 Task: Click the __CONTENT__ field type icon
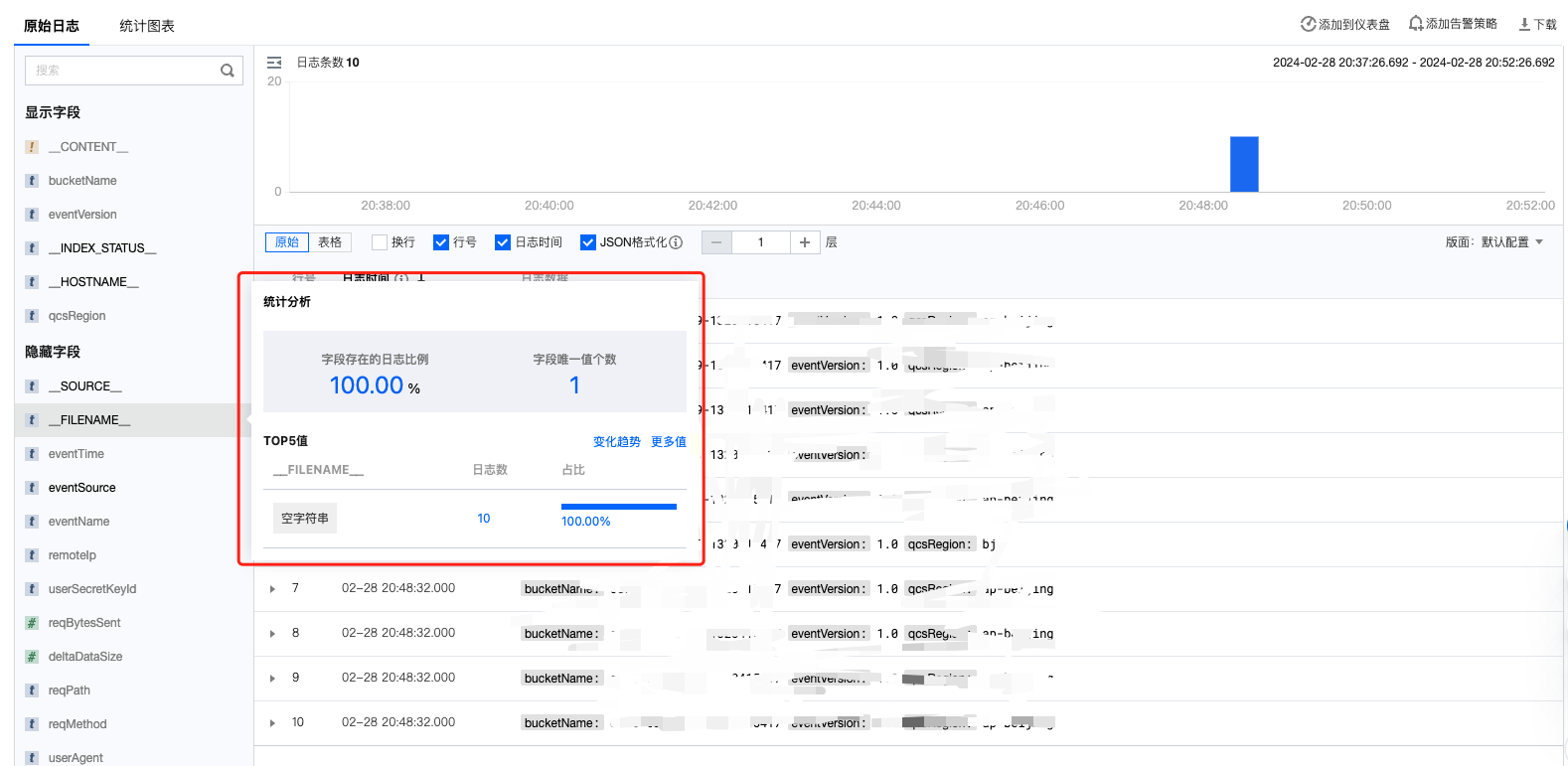click(32, 147)
